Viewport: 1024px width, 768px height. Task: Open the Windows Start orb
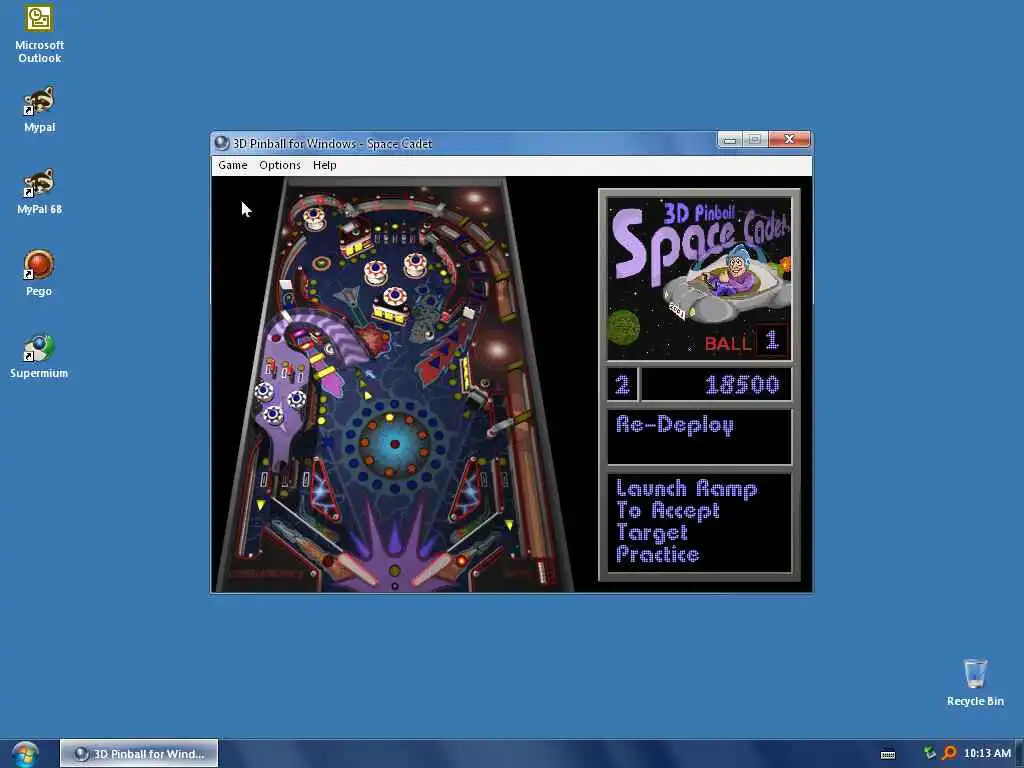point(25,754)
